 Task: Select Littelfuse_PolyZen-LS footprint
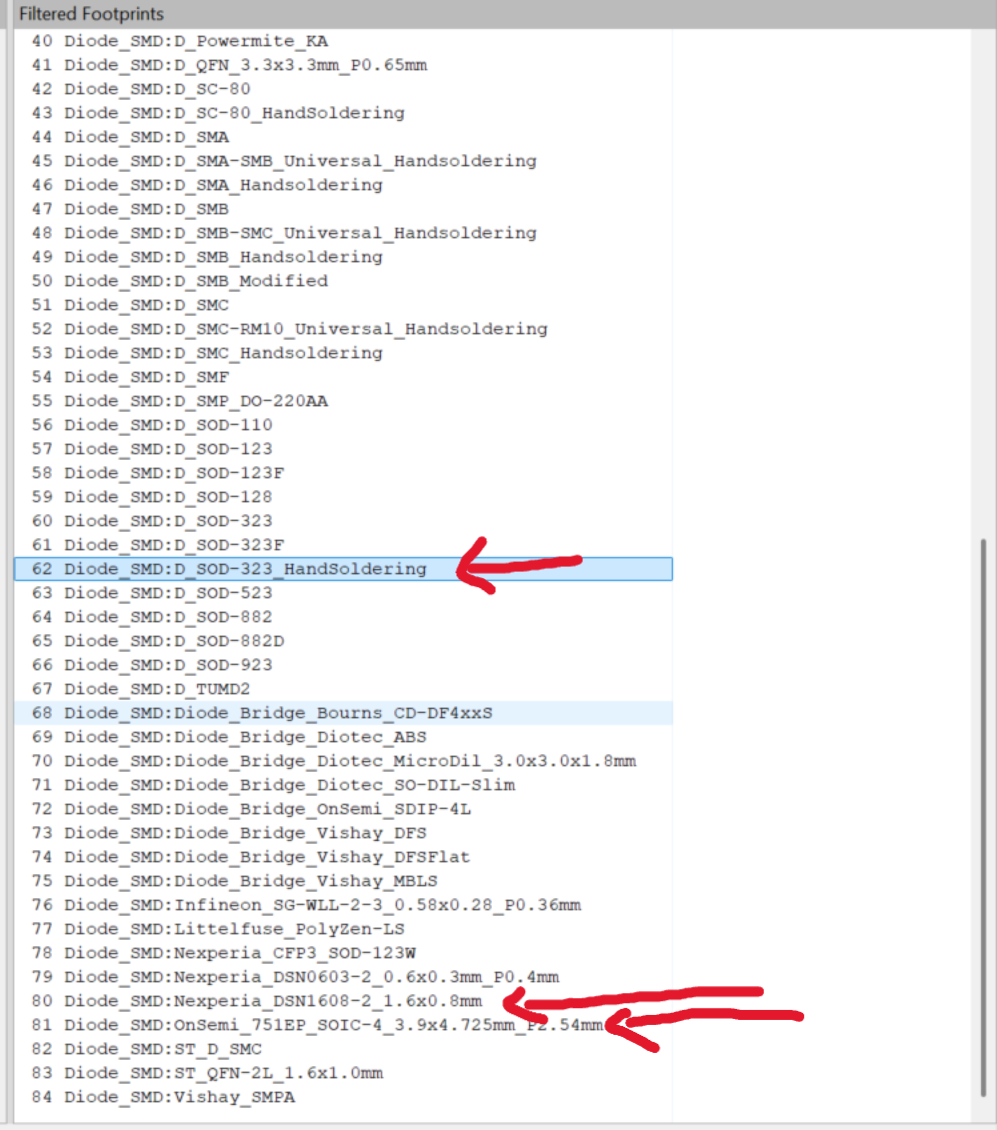click(x=234, y=929)
